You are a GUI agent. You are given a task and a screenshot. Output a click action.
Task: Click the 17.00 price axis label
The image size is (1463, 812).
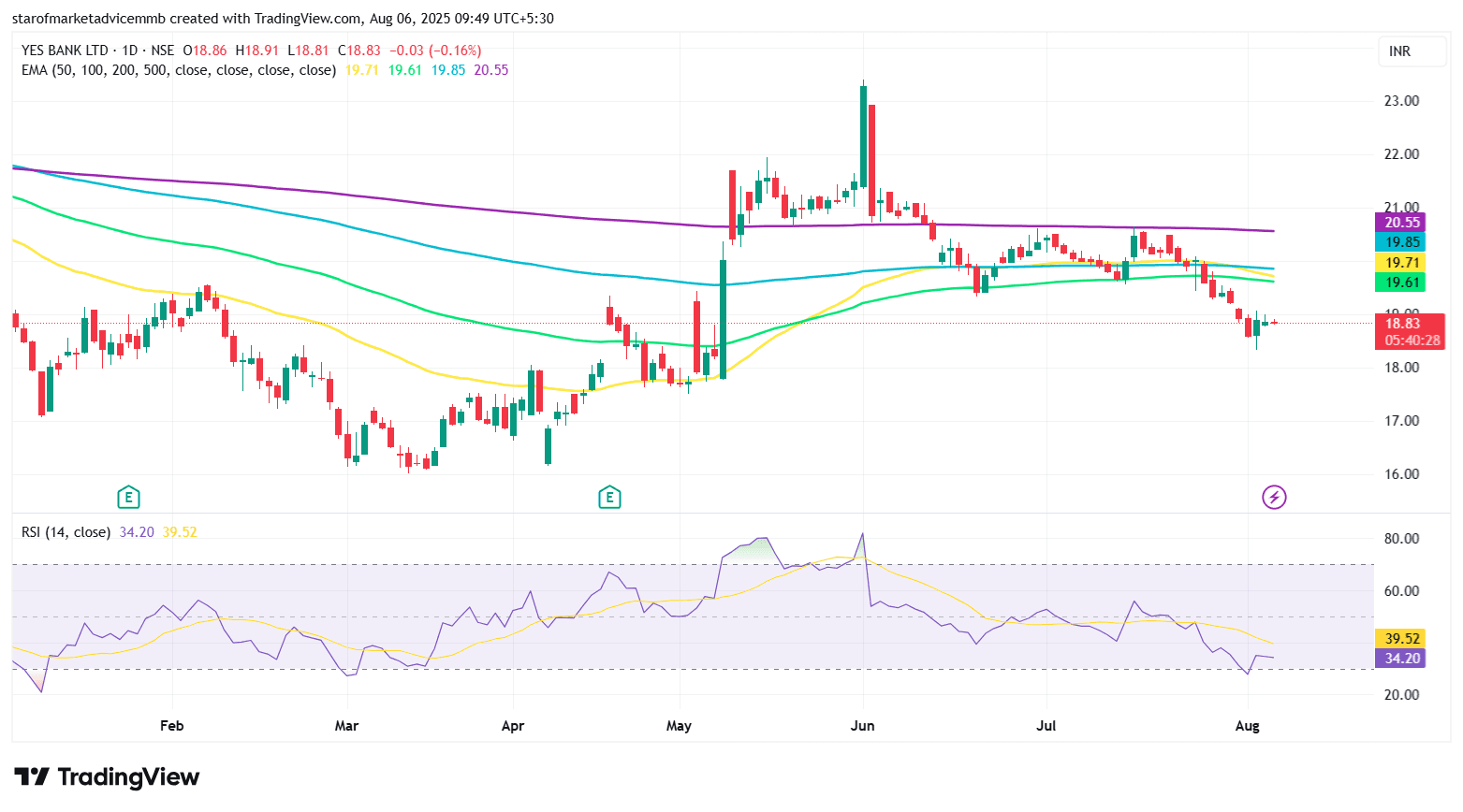point(1401,421)
